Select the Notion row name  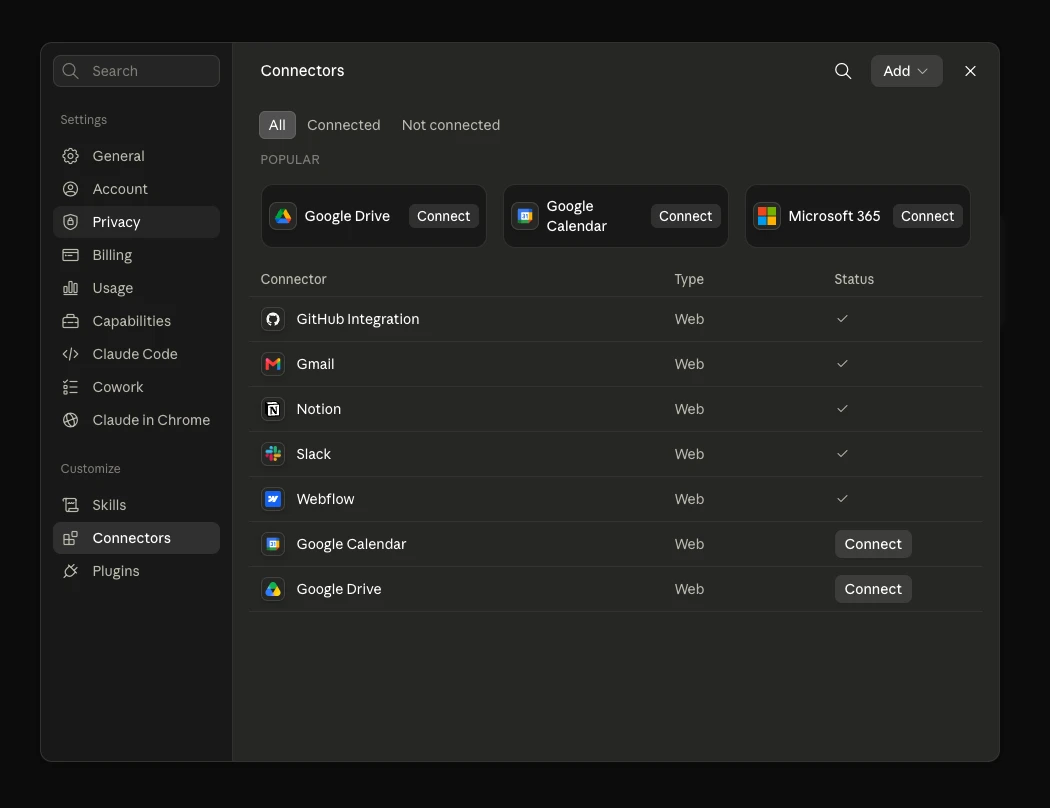click(x=319, y=409)
